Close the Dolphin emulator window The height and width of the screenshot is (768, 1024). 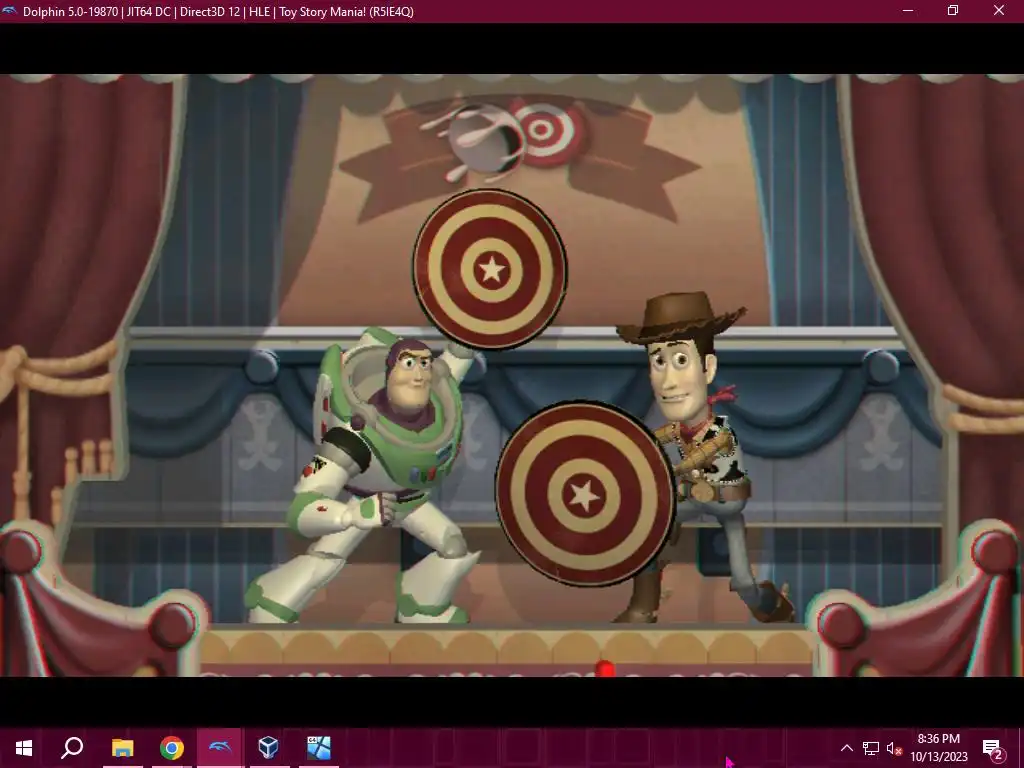[x=999, y=11]
